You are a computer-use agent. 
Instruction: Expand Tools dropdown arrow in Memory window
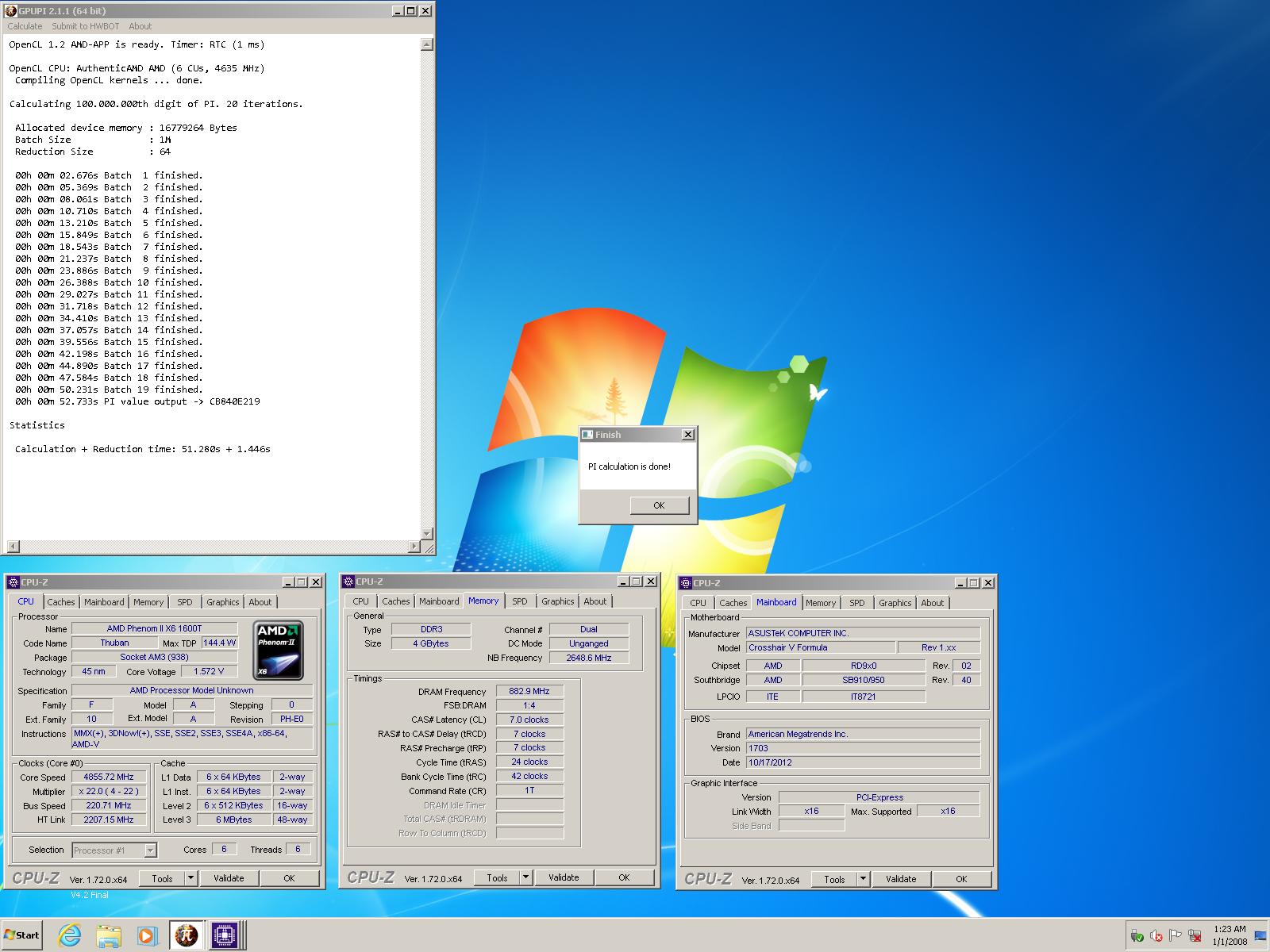(x=525, y=877)
